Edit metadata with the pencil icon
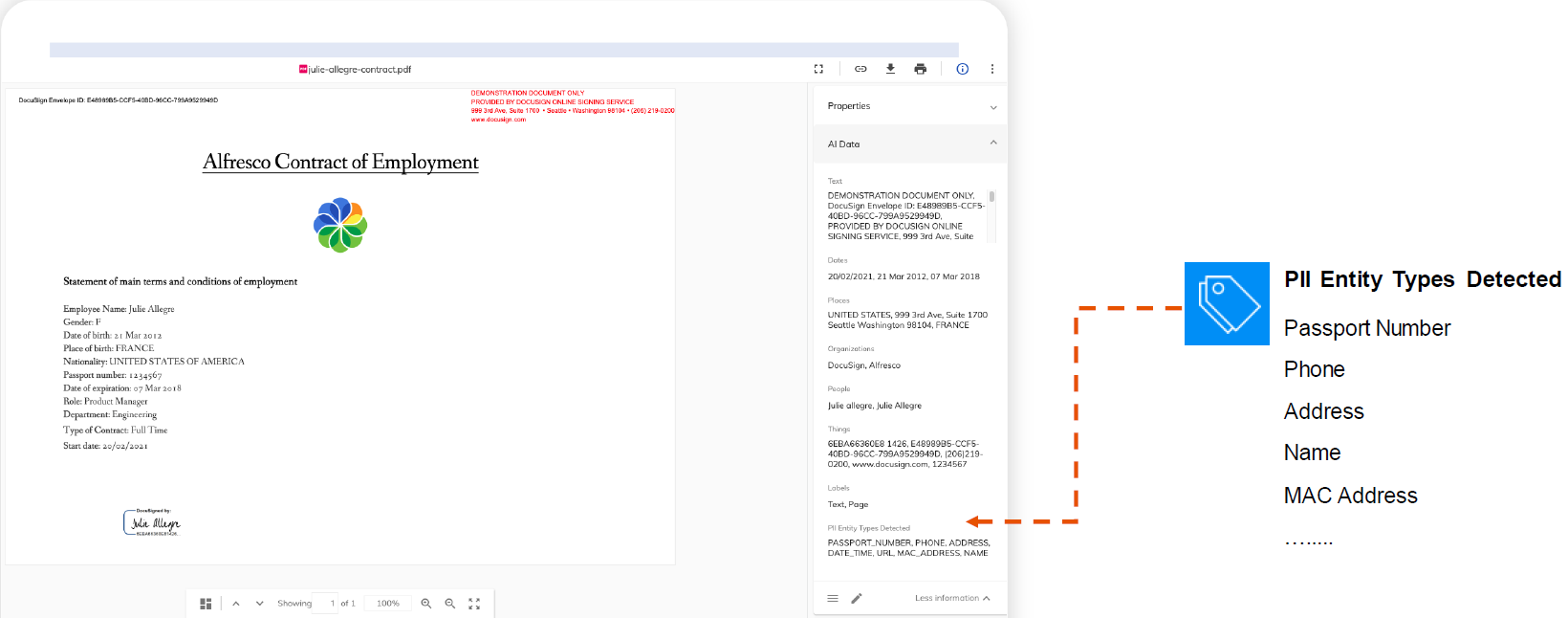 tap(857, 598)
